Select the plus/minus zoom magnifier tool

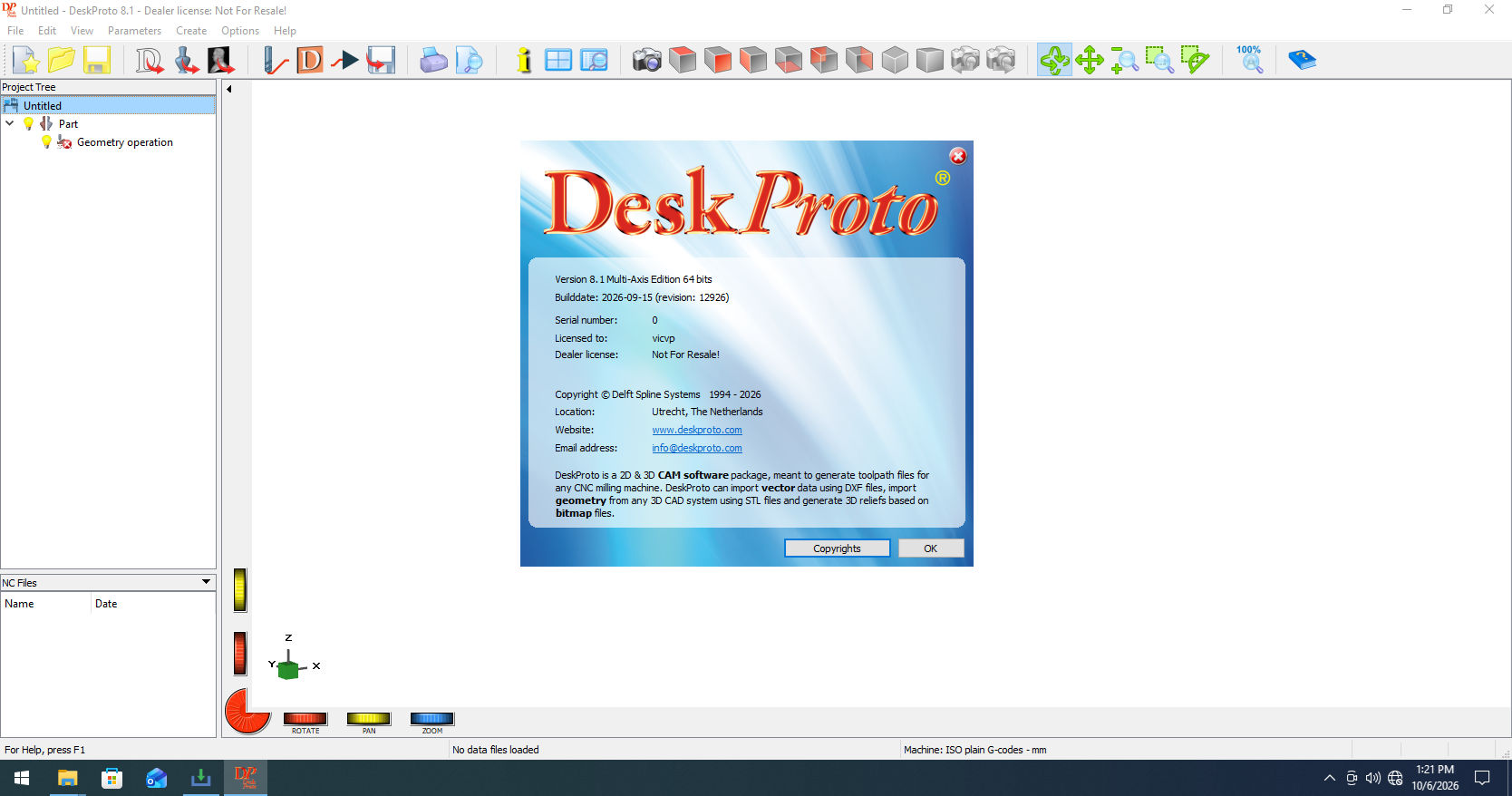pyautogui.click(x=1125, y=61)
